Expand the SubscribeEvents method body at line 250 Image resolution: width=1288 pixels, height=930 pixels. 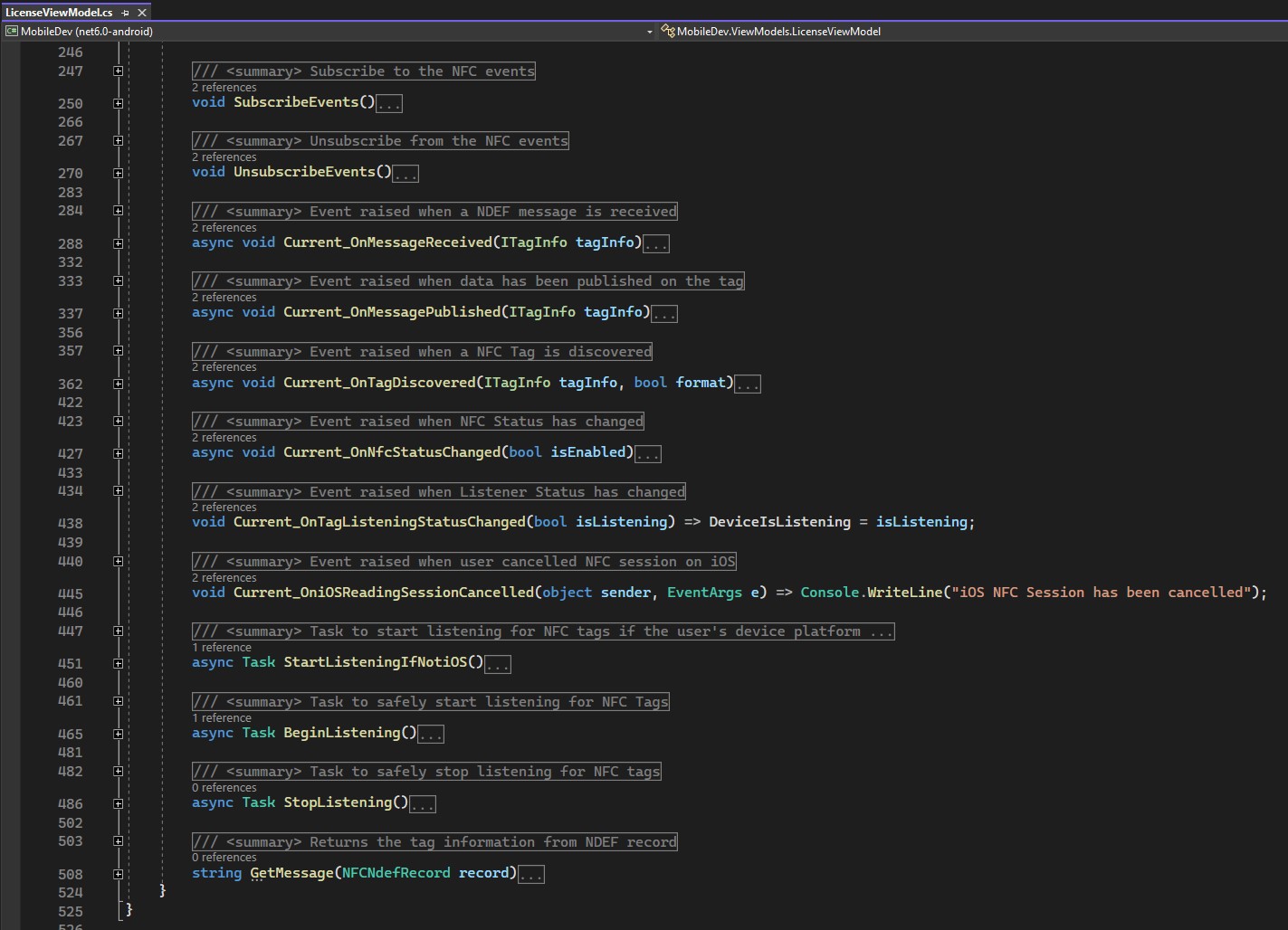(118, 103)
